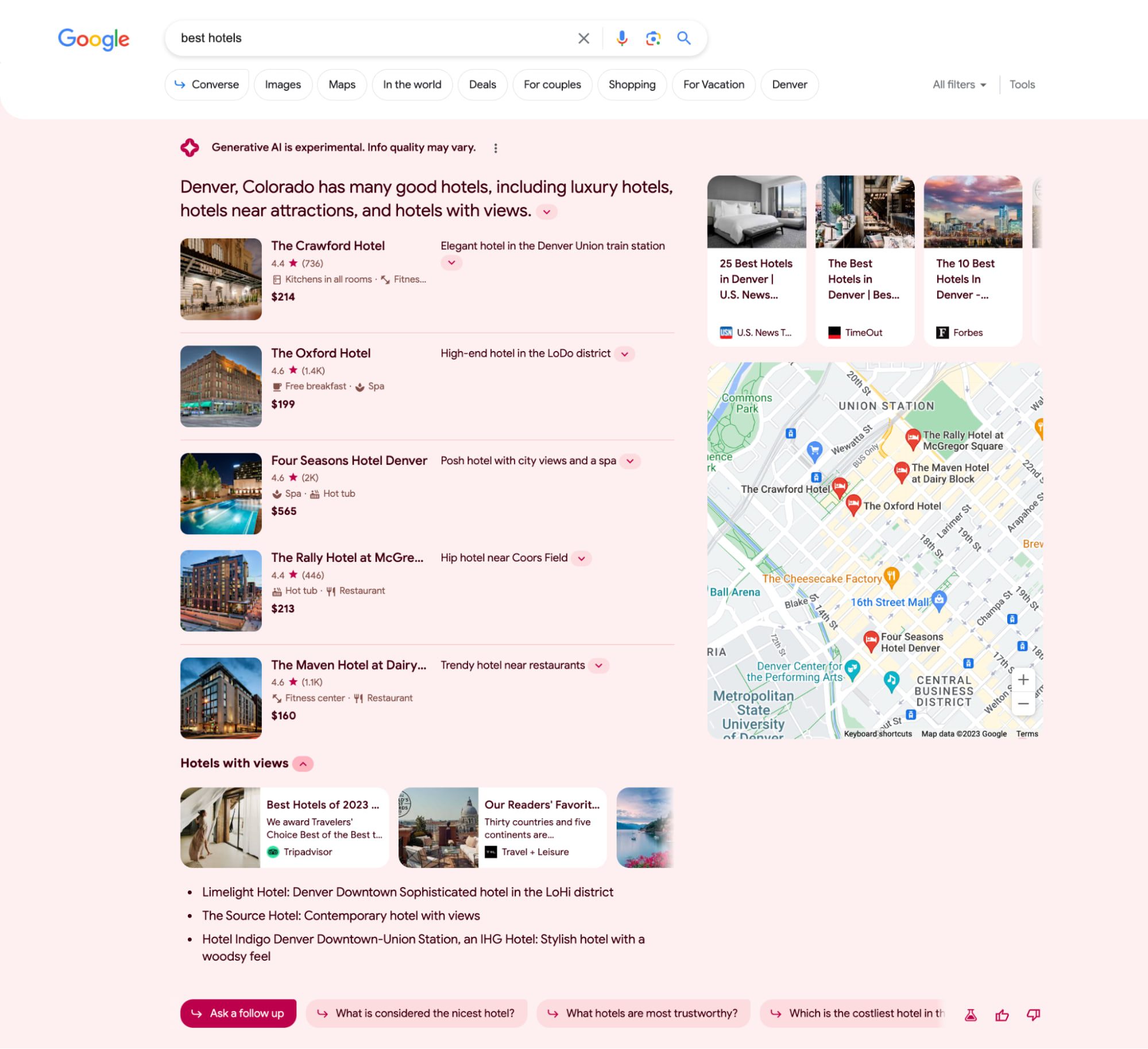Click The Maven Hotel map pin
This screenshot has width=1148, height=1049.
coord(902,472)
